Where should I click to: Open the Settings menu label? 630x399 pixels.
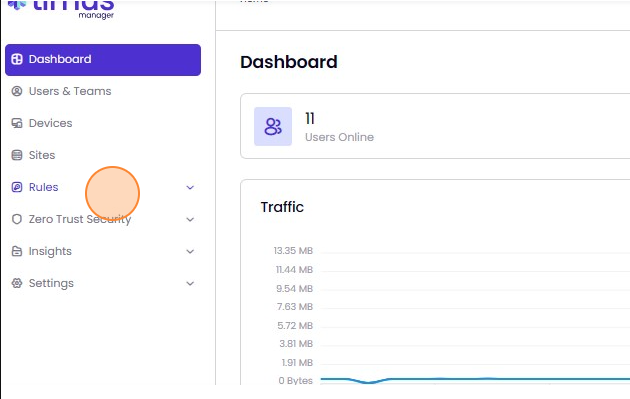point(51,284)
